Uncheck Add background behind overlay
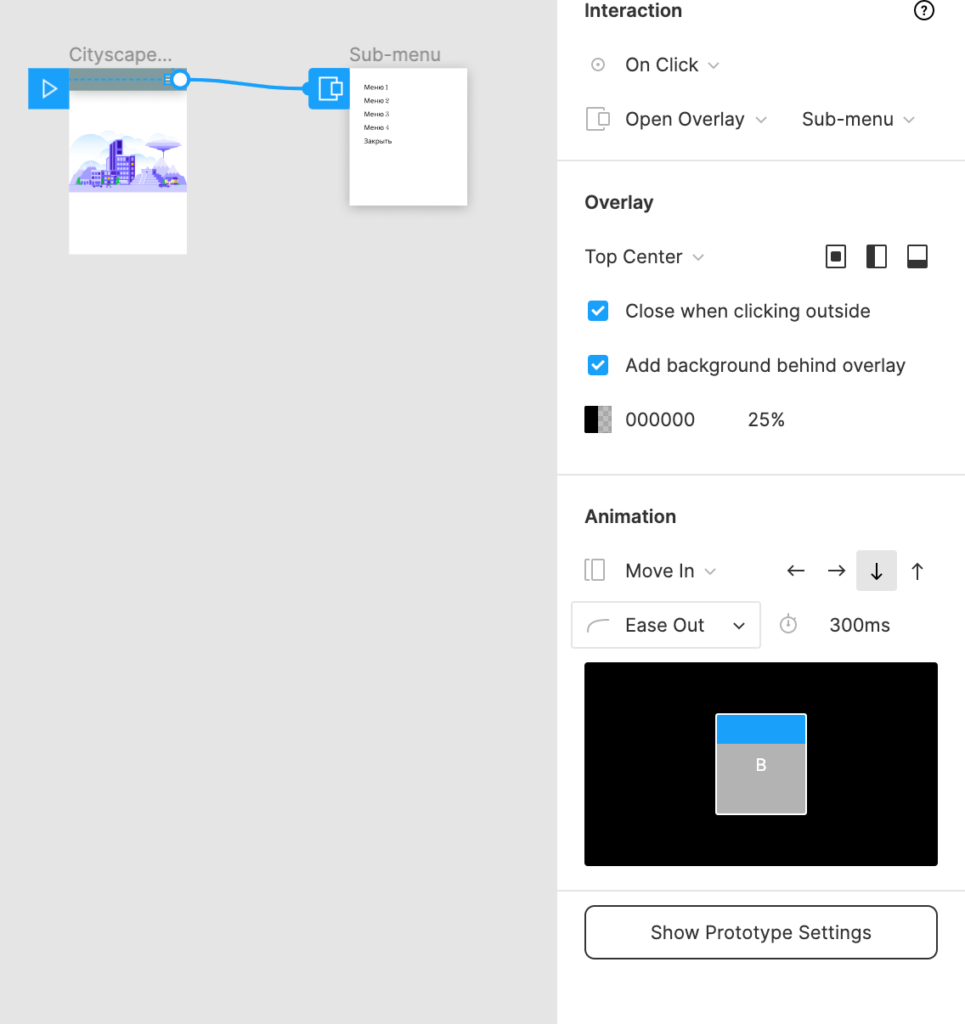This screenshot has width=965, height=1024. click(x=598, y=365)
